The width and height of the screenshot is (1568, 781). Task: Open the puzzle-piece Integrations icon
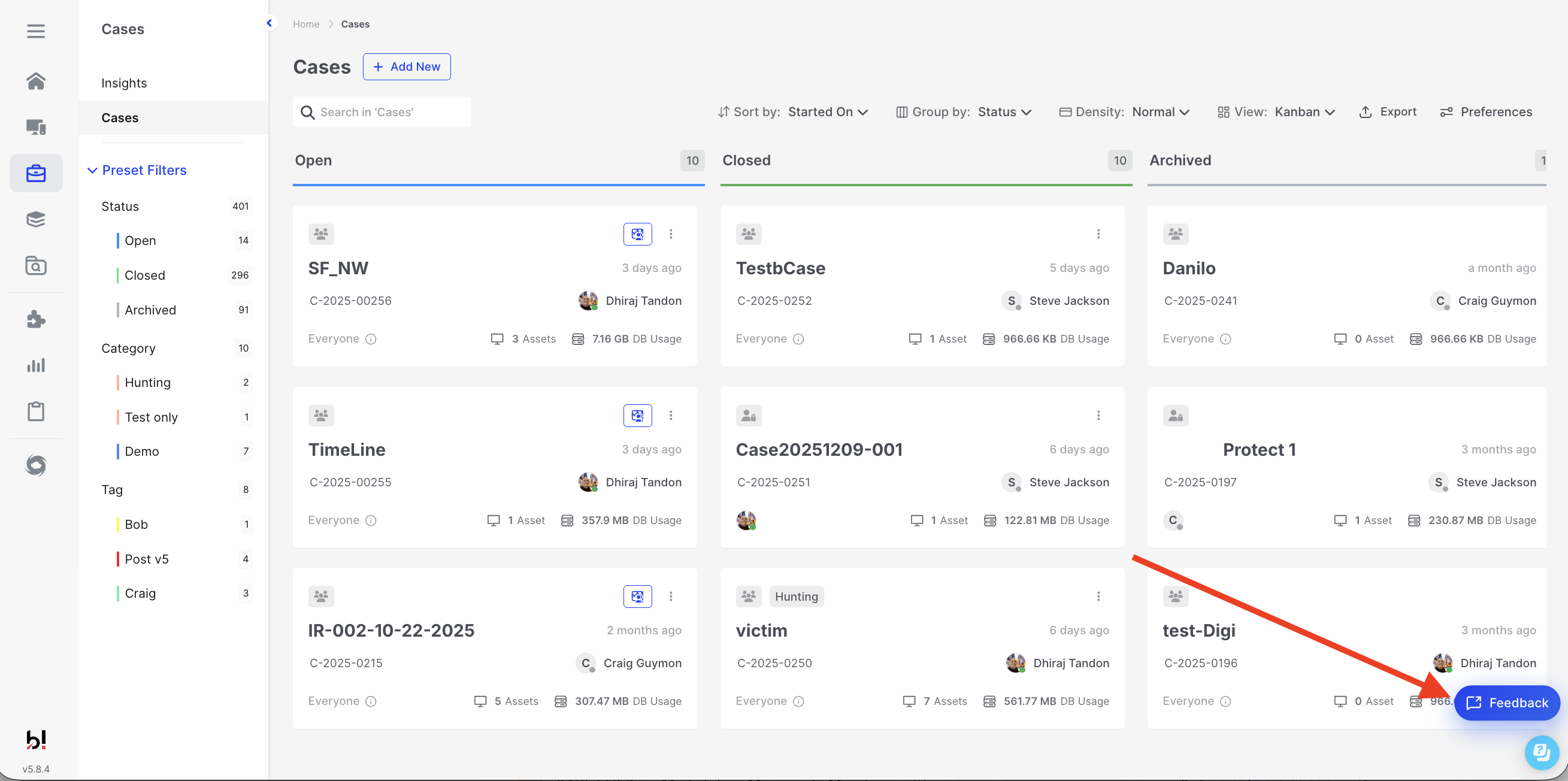tap(36, 319)
